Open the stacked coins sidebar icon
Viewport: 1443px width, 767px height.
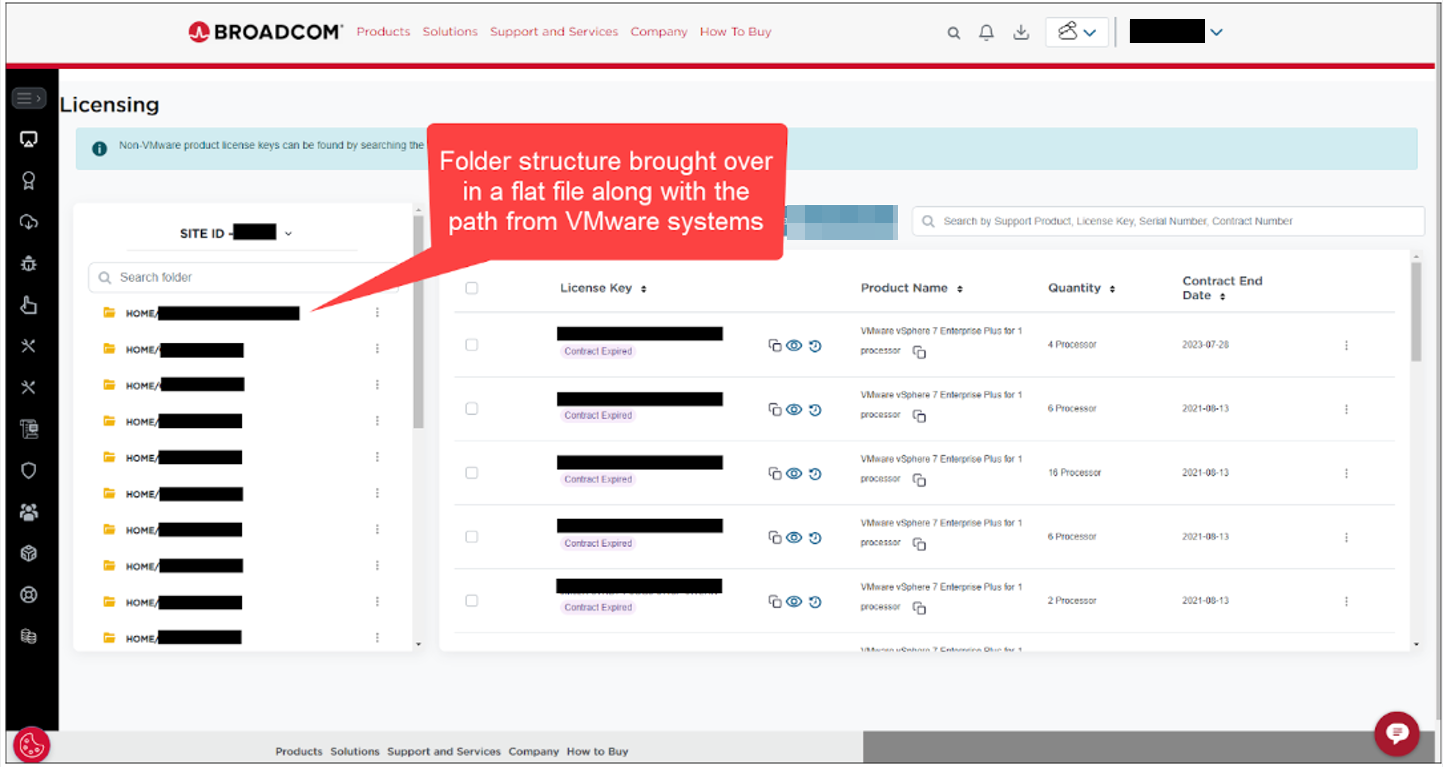pyautogui.click(x=28, y=636)
